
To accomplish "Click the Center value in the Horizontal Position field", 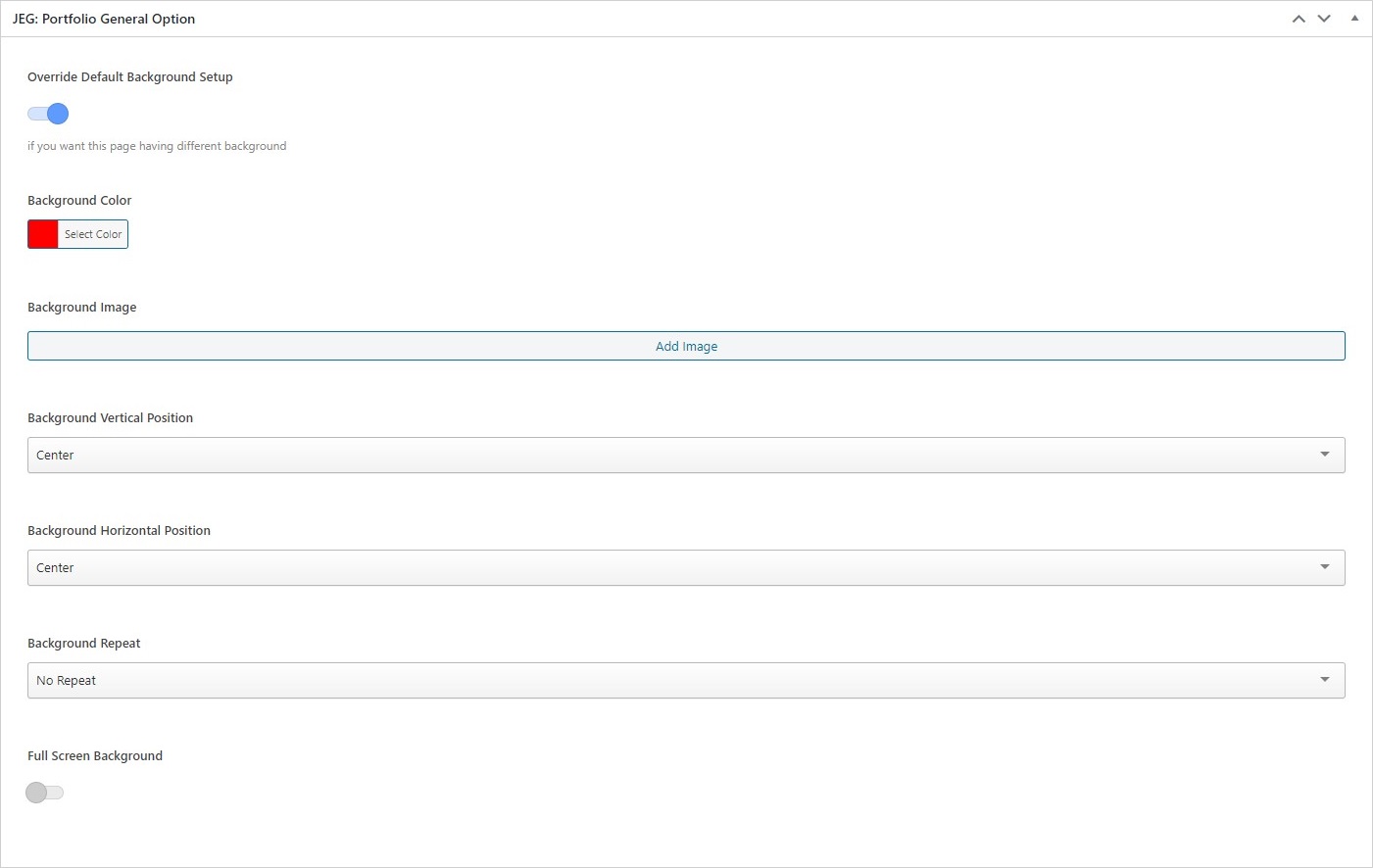I will coord(56,568).
